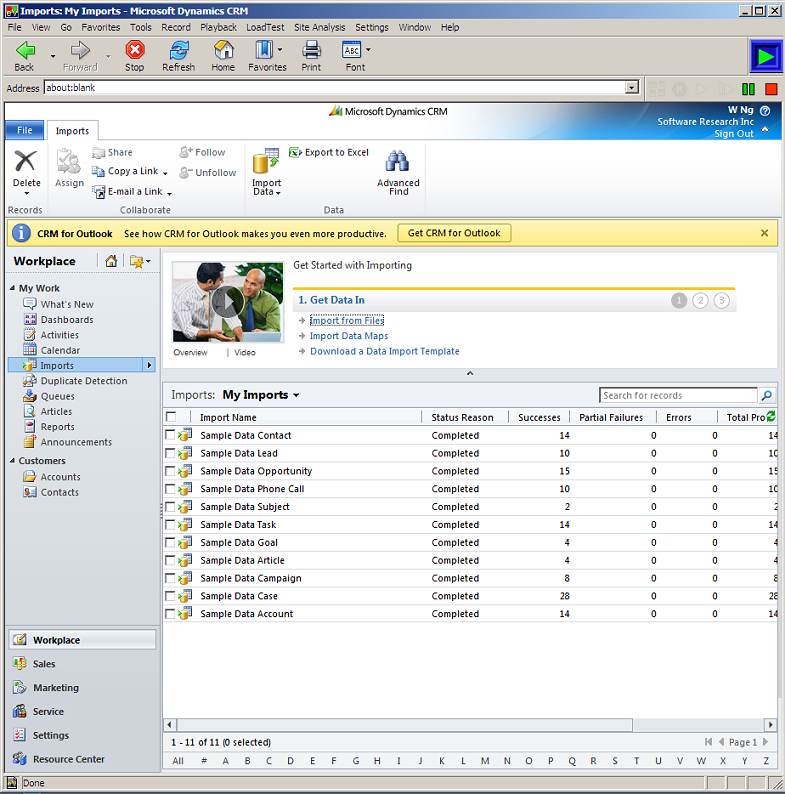785x794 pixels.
Task: Click the Home toolbar icon
Action: [223, 50]
